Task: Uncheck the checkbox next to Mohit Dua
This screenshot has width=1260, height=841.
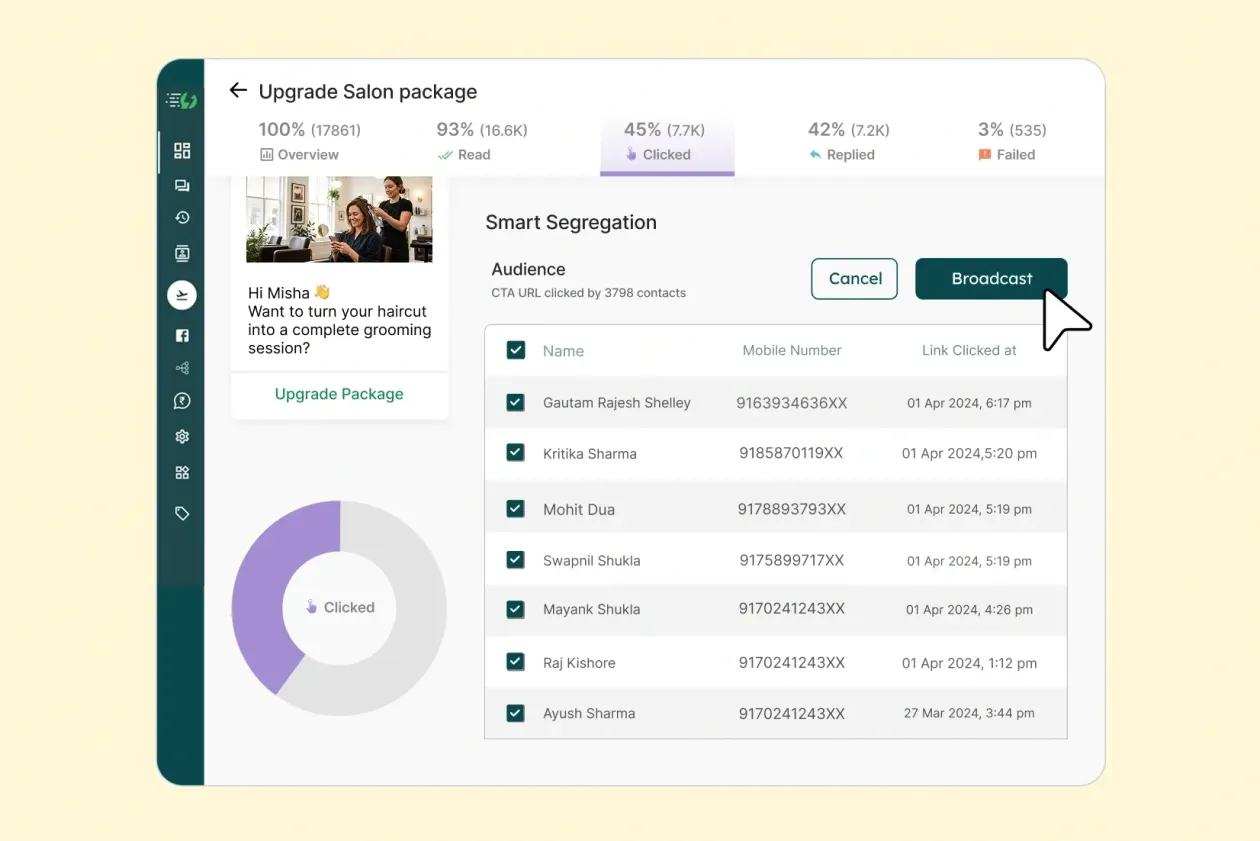Action: [x=515, y=508]
